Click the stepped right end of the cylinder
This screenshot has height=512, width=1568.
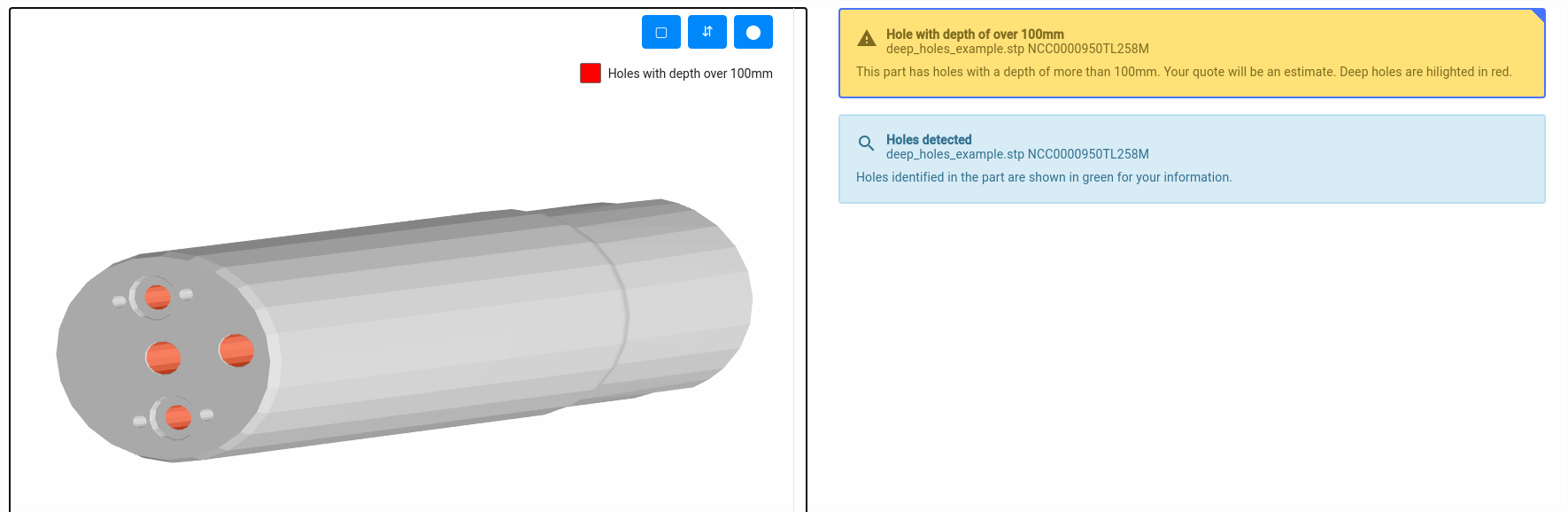coord(682,297)
